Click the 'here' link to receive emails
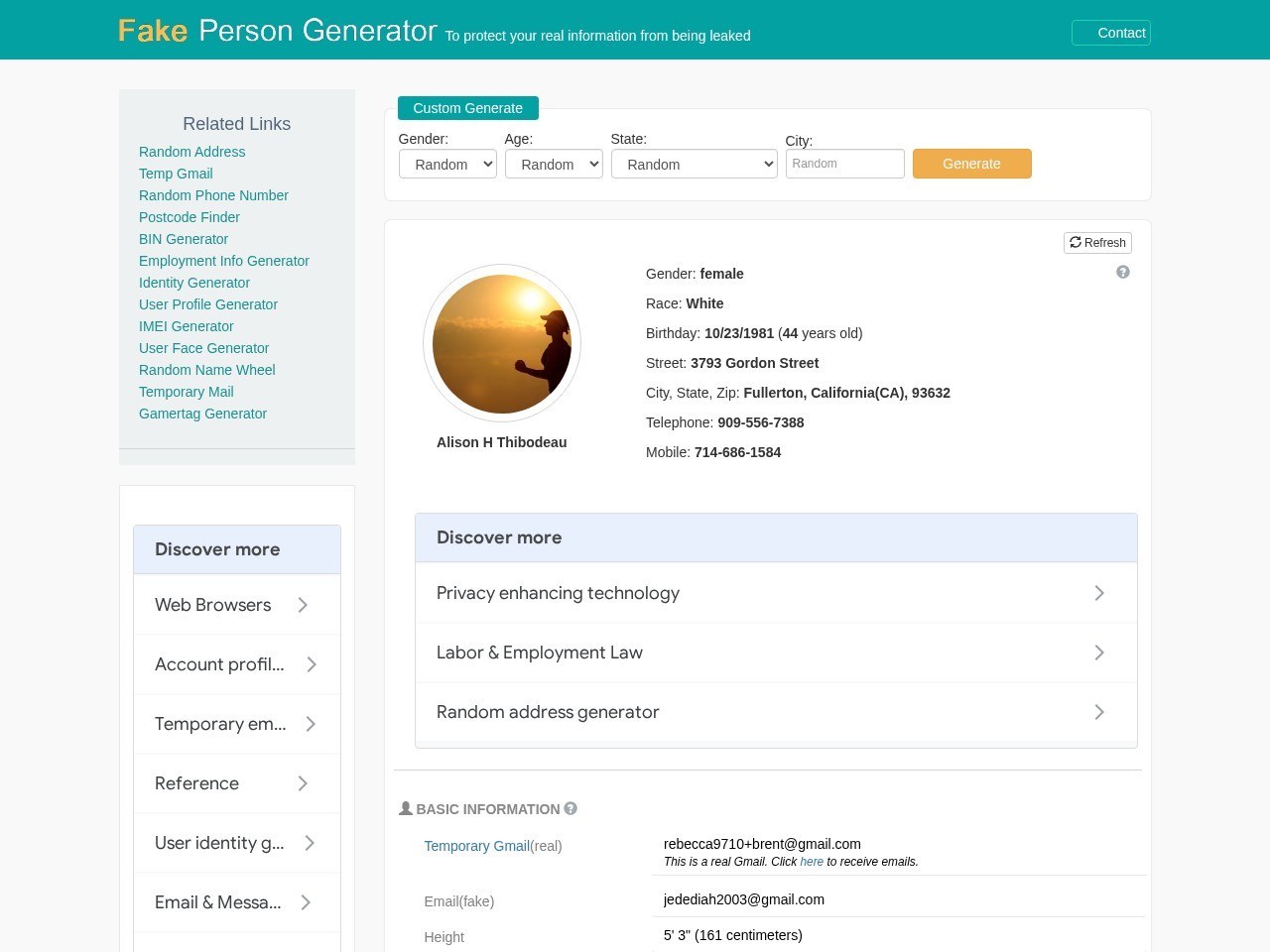Viewport: 1270px width, 952px height. [812, 862]
